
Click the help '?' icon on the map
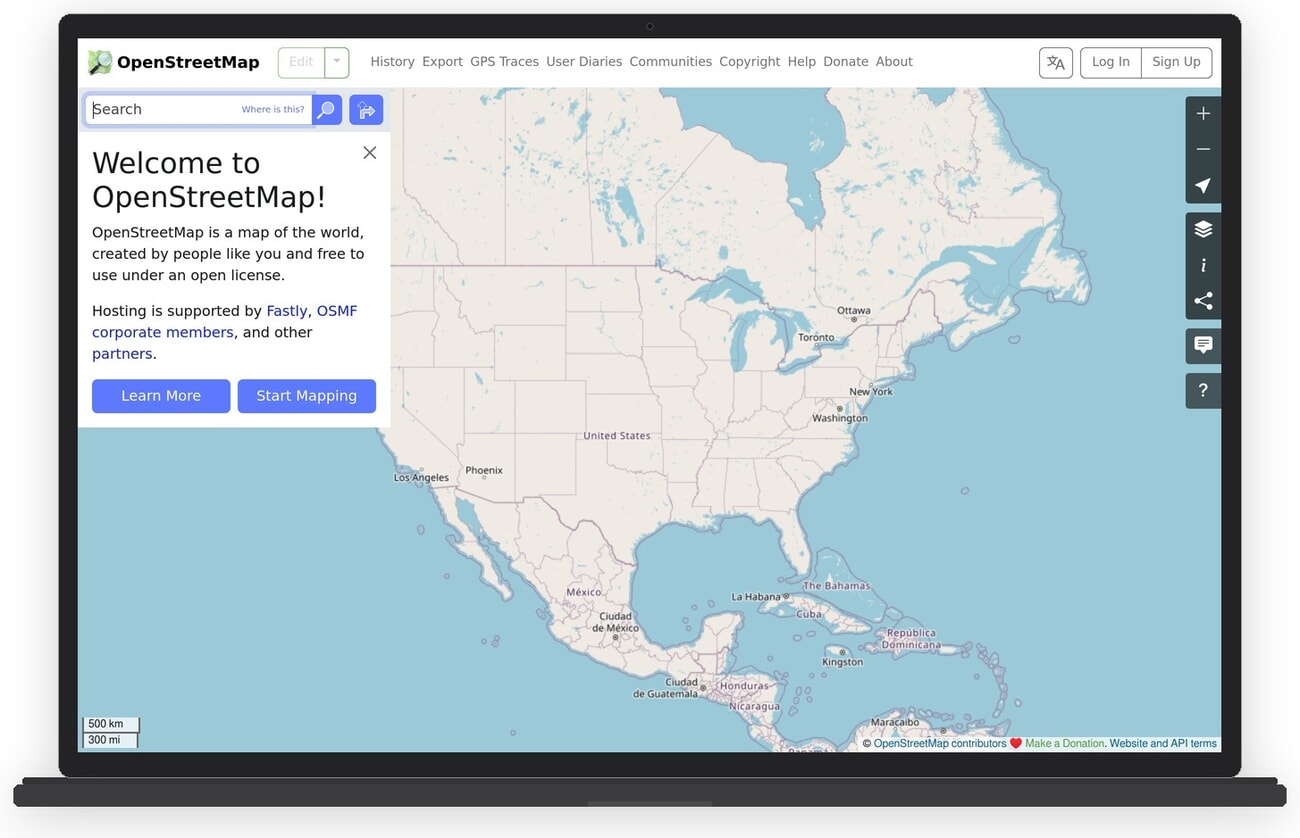1202,390
